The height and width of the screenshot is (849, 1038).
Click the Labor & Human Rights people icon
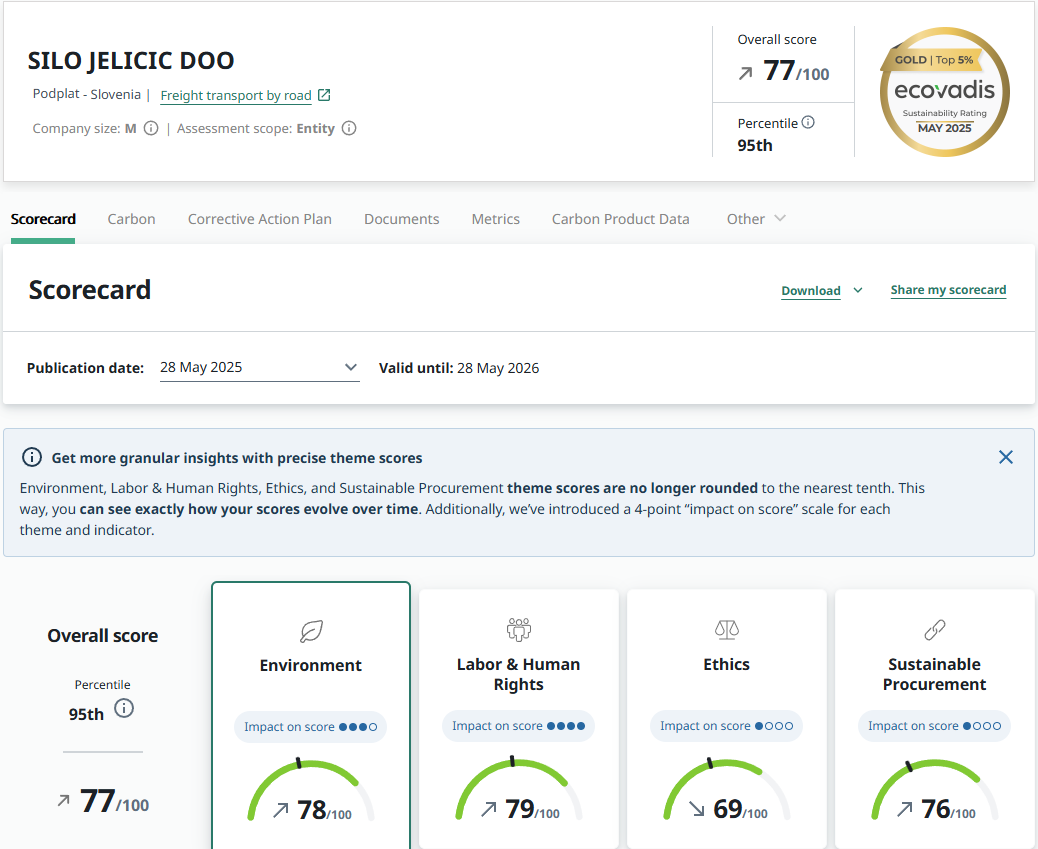[519, 629]
